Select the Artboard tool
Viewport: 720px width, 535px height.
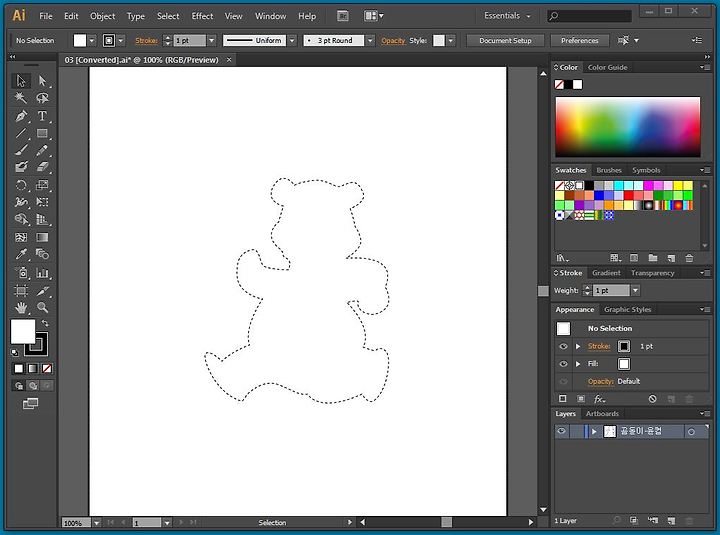click(21, 290)
